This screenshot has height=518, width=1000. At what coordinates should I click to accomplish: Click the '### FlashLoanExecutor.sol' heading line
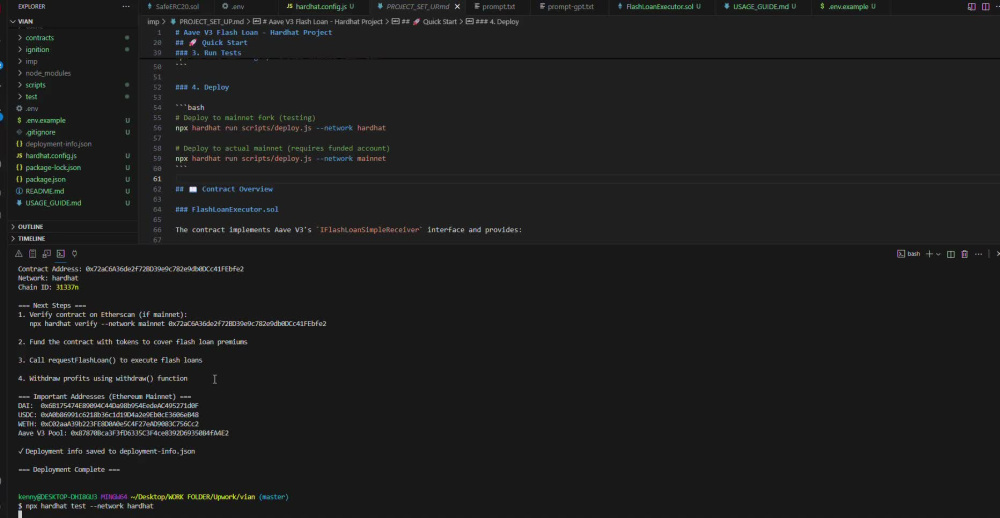[226, 210]
